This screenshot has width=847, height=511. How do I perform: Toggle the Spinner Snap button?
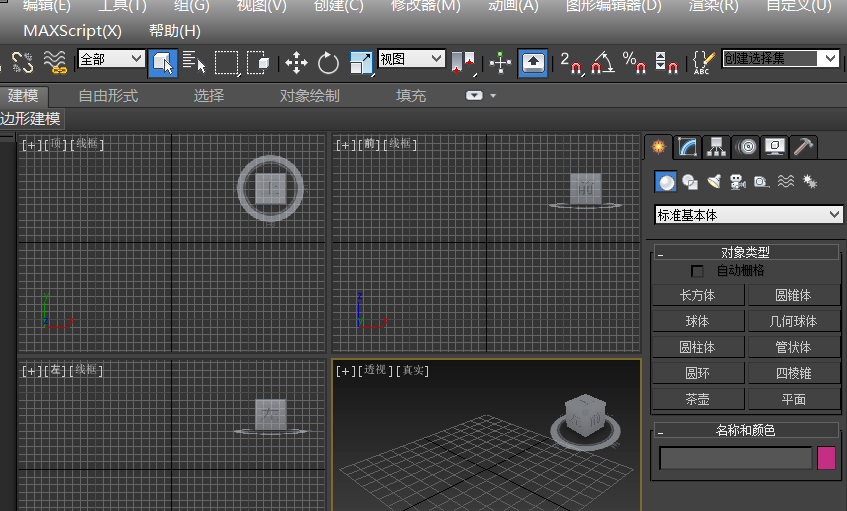pos(666,63)
